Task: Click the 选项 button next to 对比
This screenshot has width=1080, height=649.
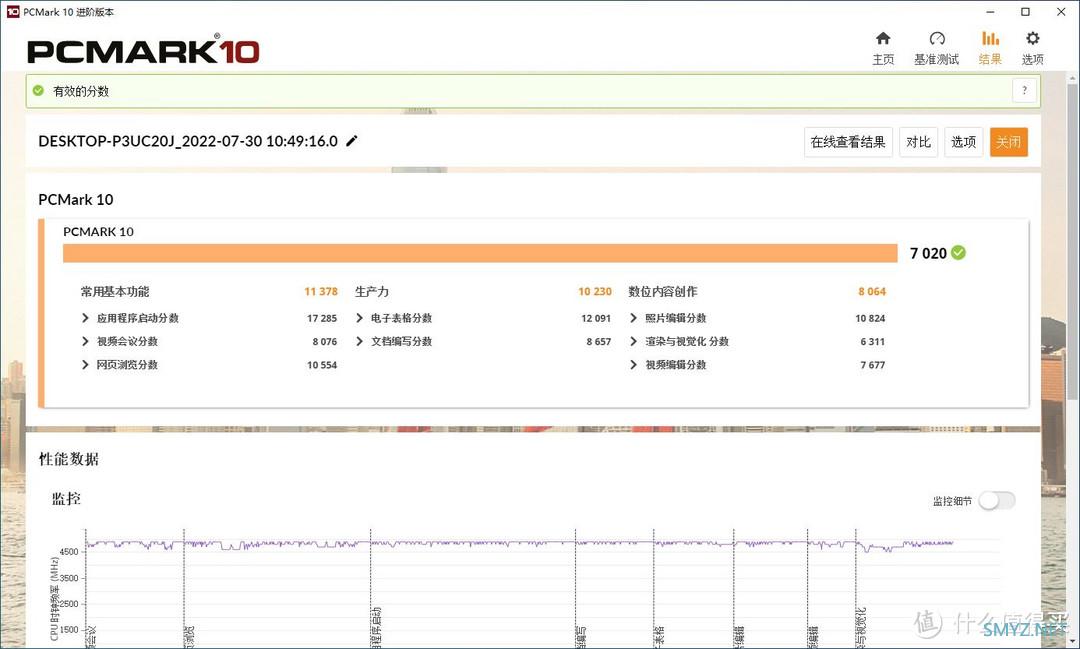Action: coord(963,142)
